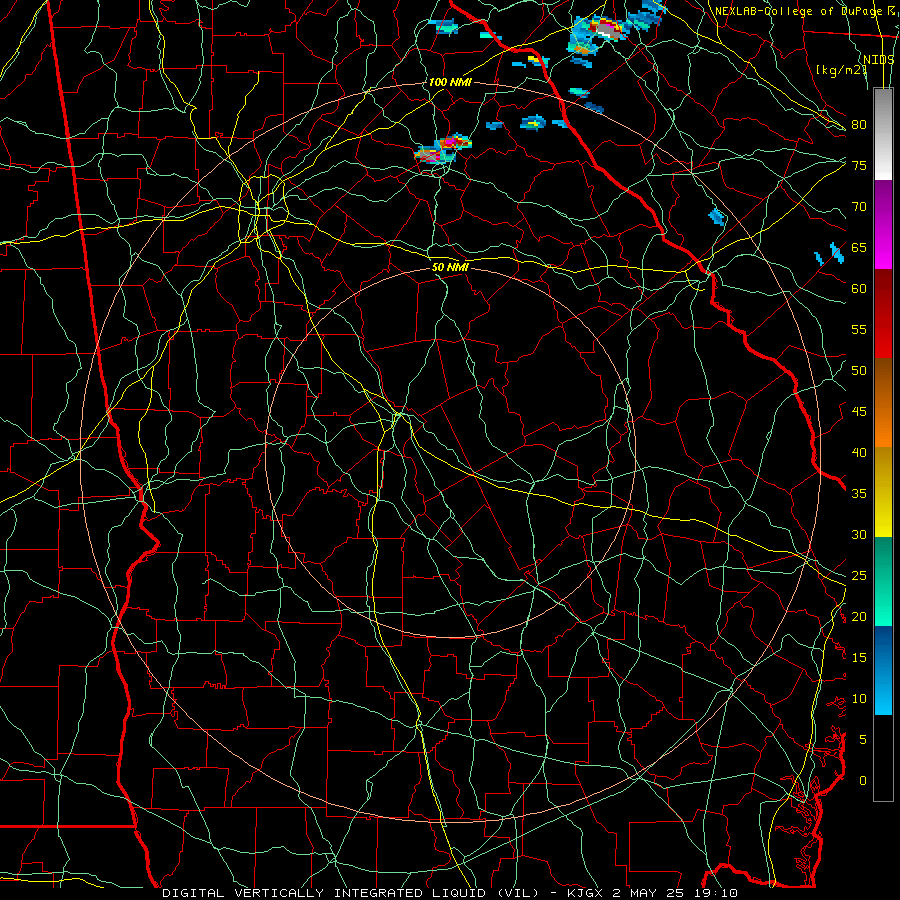Click scale value 35 on the legend

pyautogui.click(x=859, y=494)
